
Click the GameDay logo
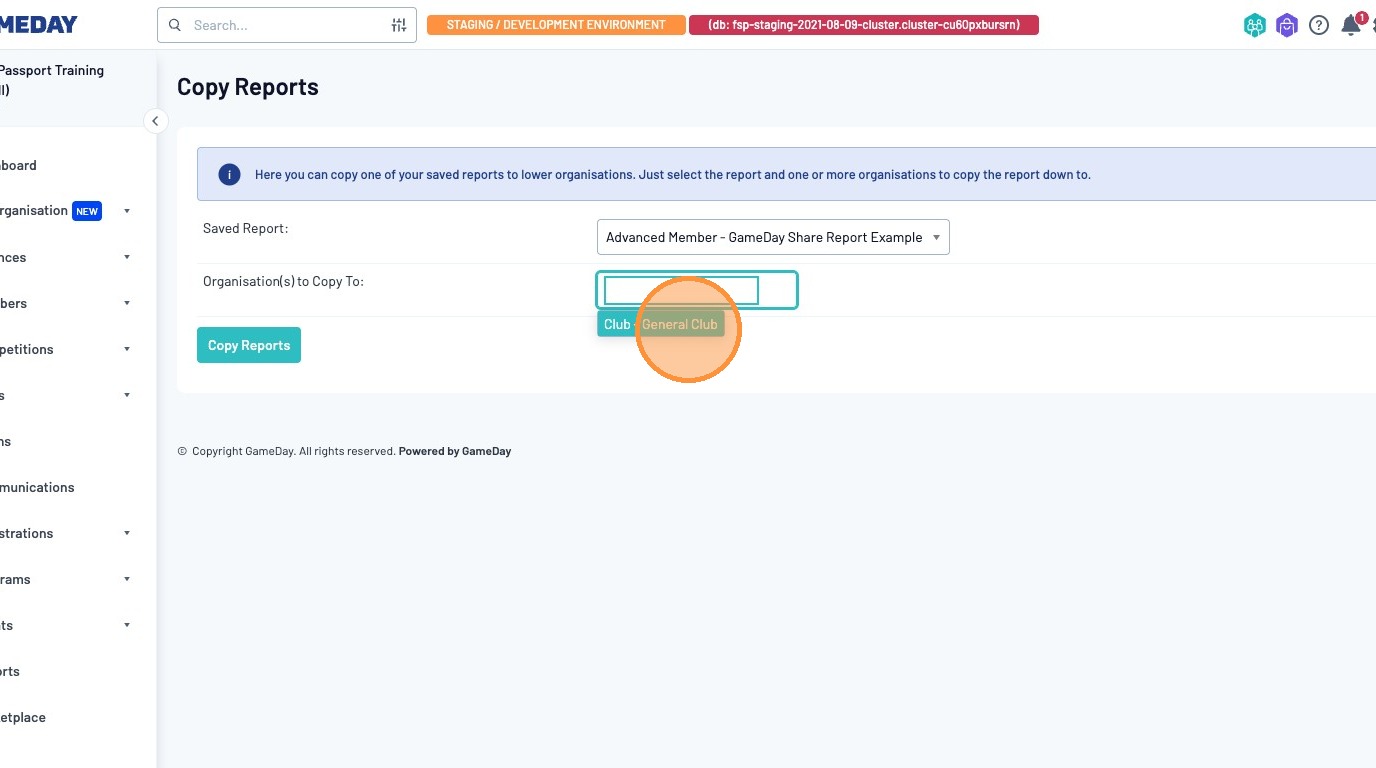pos(39,25)
